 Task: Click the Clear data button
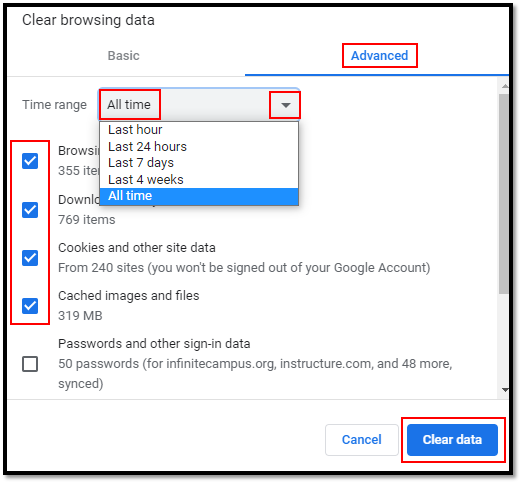tap(452, 440)
